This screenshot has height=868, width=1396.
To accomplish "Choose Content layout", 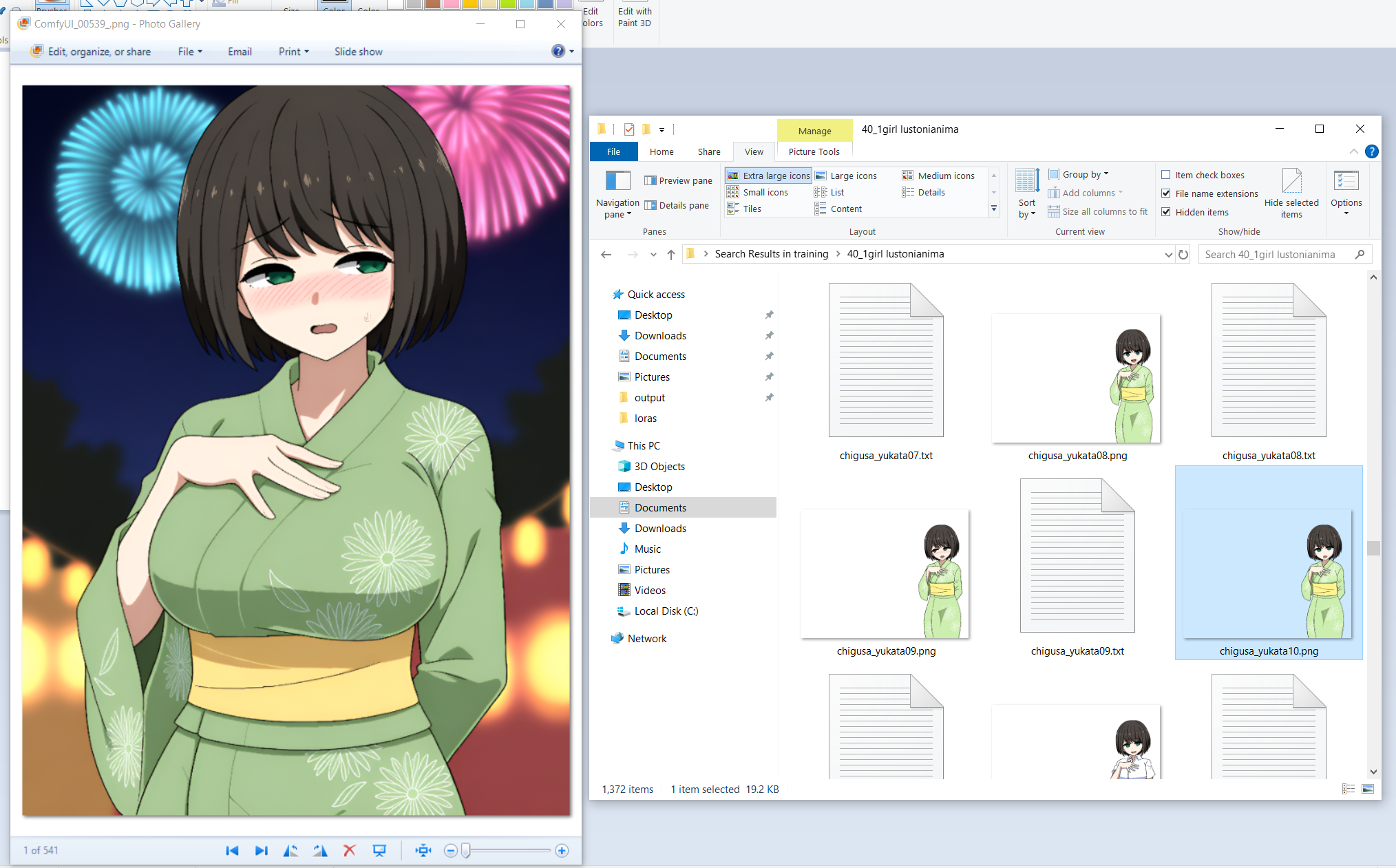I will click(838, 209).
